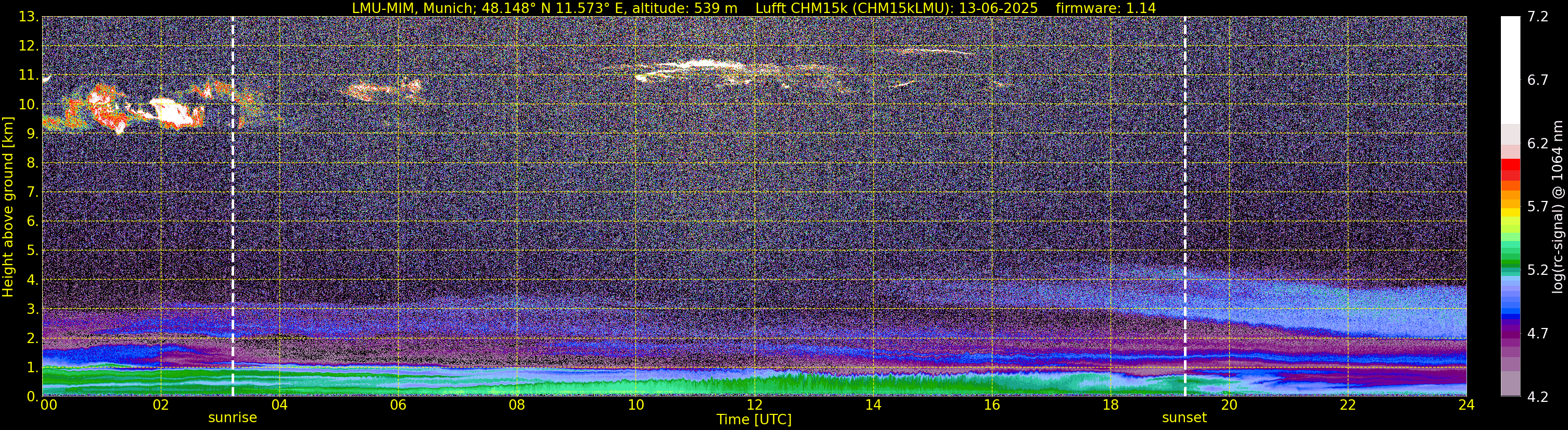Click the "sunrise" label below the axis
Screen dimensions: 1568x430
[233, 418]
